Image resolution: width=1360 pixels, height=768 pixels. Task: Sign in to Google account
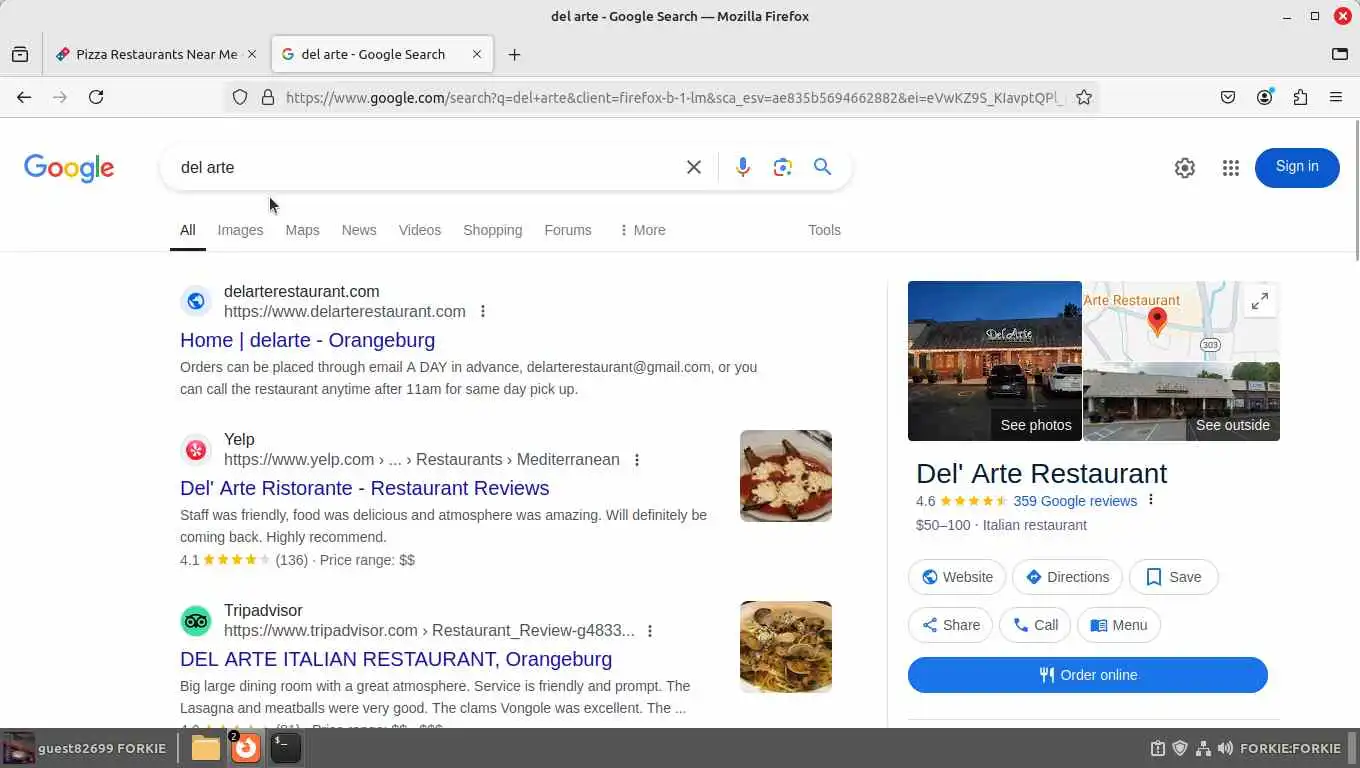(x=1297, y=167)
